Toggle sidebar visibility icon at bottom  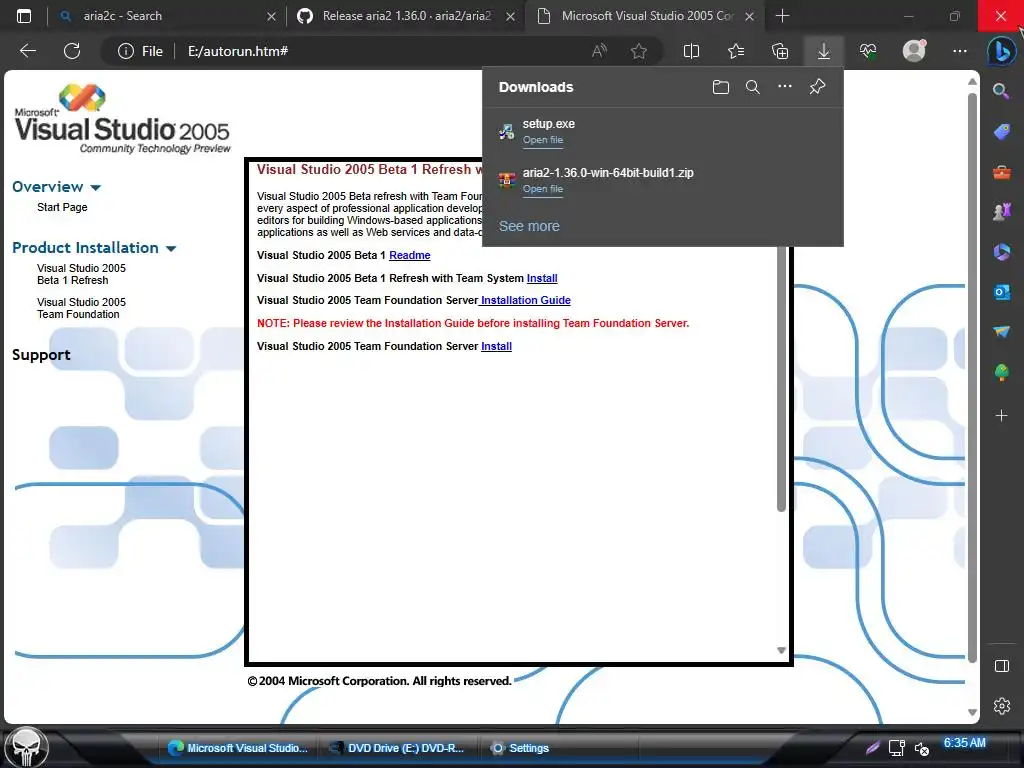tap(1001, 666)
